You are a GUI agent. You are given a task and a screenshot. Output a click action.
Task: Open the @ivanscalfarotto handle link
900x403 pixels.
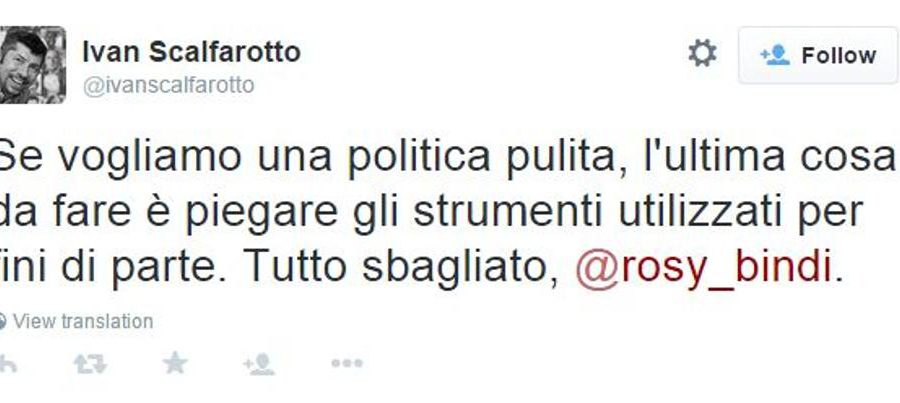coord(169,86)
